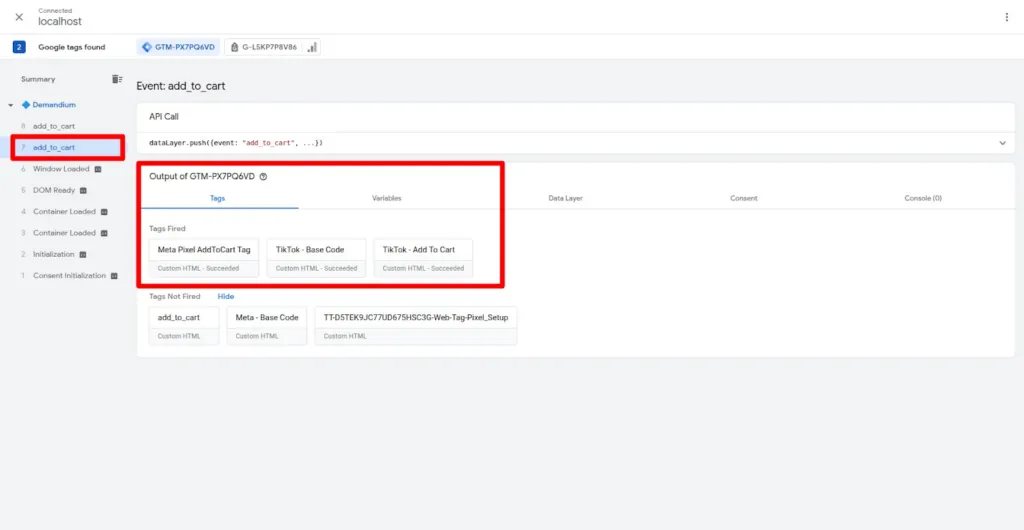Switch to the Tags tab

pyautogui.click(x=217, y=198)
